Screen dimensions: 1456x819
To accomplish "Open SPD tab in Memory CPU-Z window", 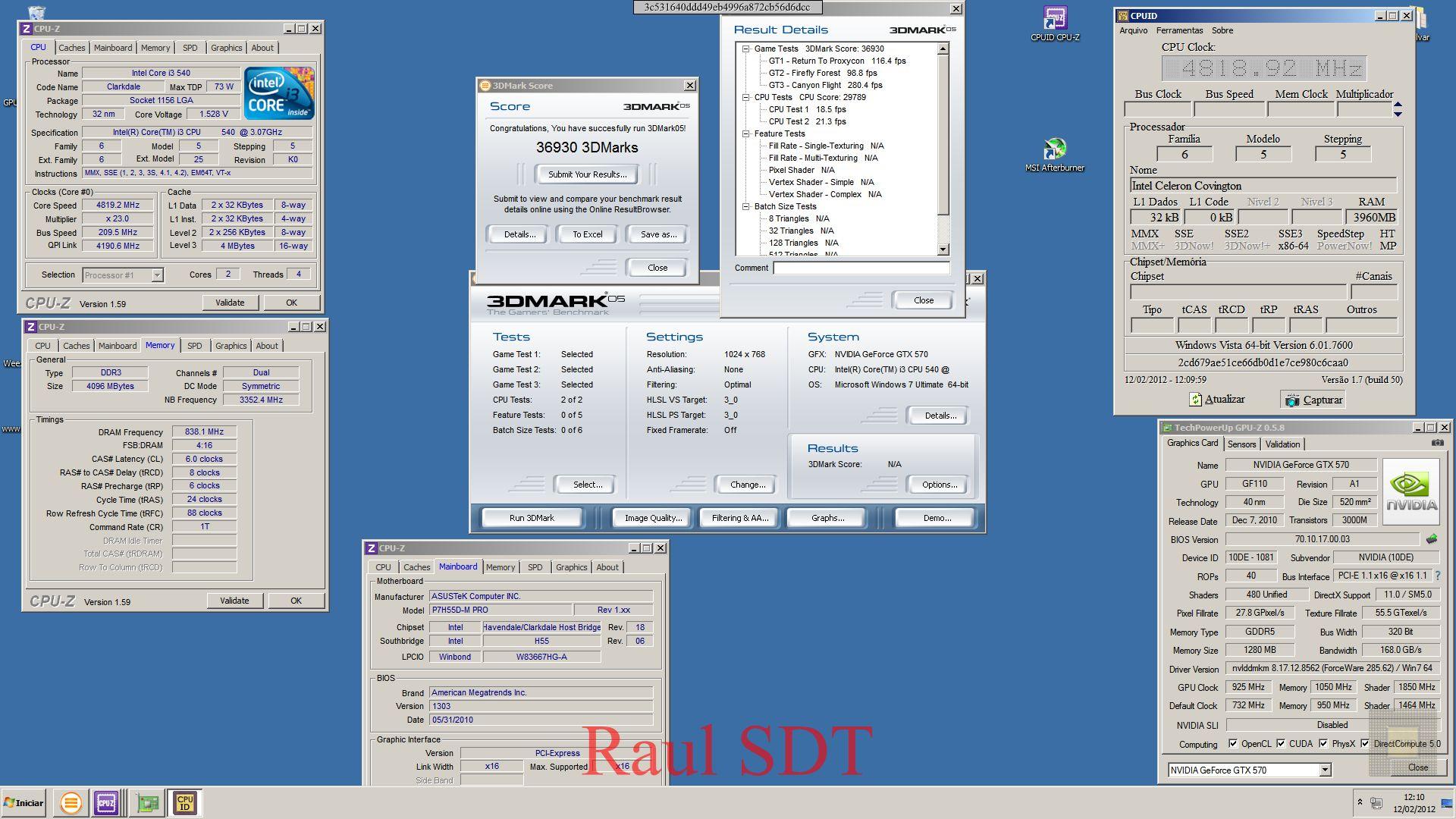I will tap(195, 346).
